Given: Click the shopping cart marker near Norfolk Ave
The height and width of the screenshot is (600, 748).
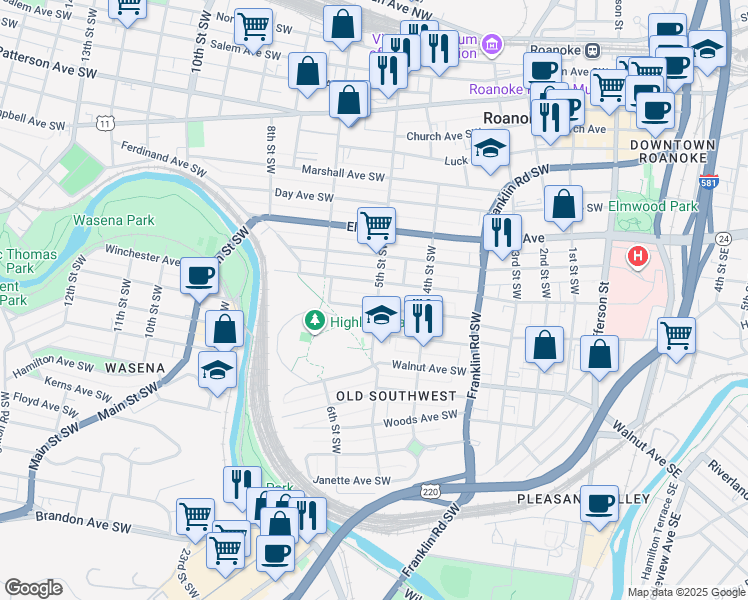Looking at the screenshot, I should [253, 26].
